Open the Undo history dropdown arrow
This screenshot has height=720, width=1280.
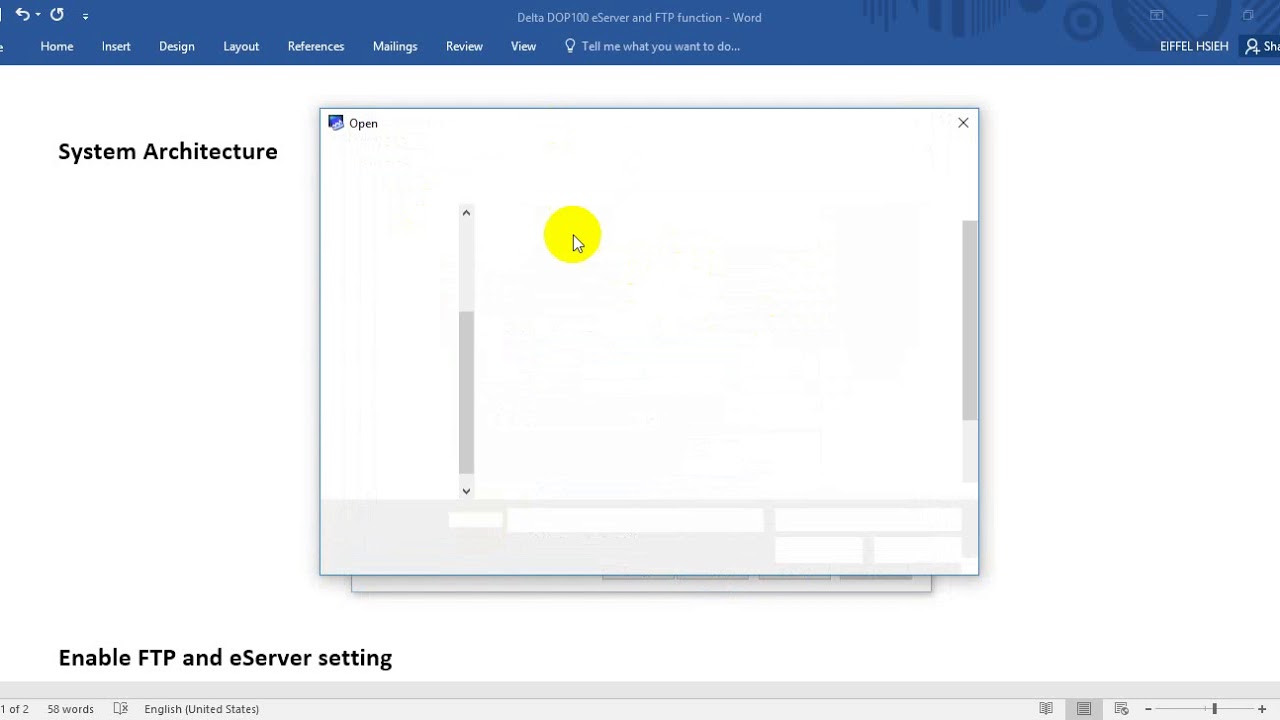(38, 16)
